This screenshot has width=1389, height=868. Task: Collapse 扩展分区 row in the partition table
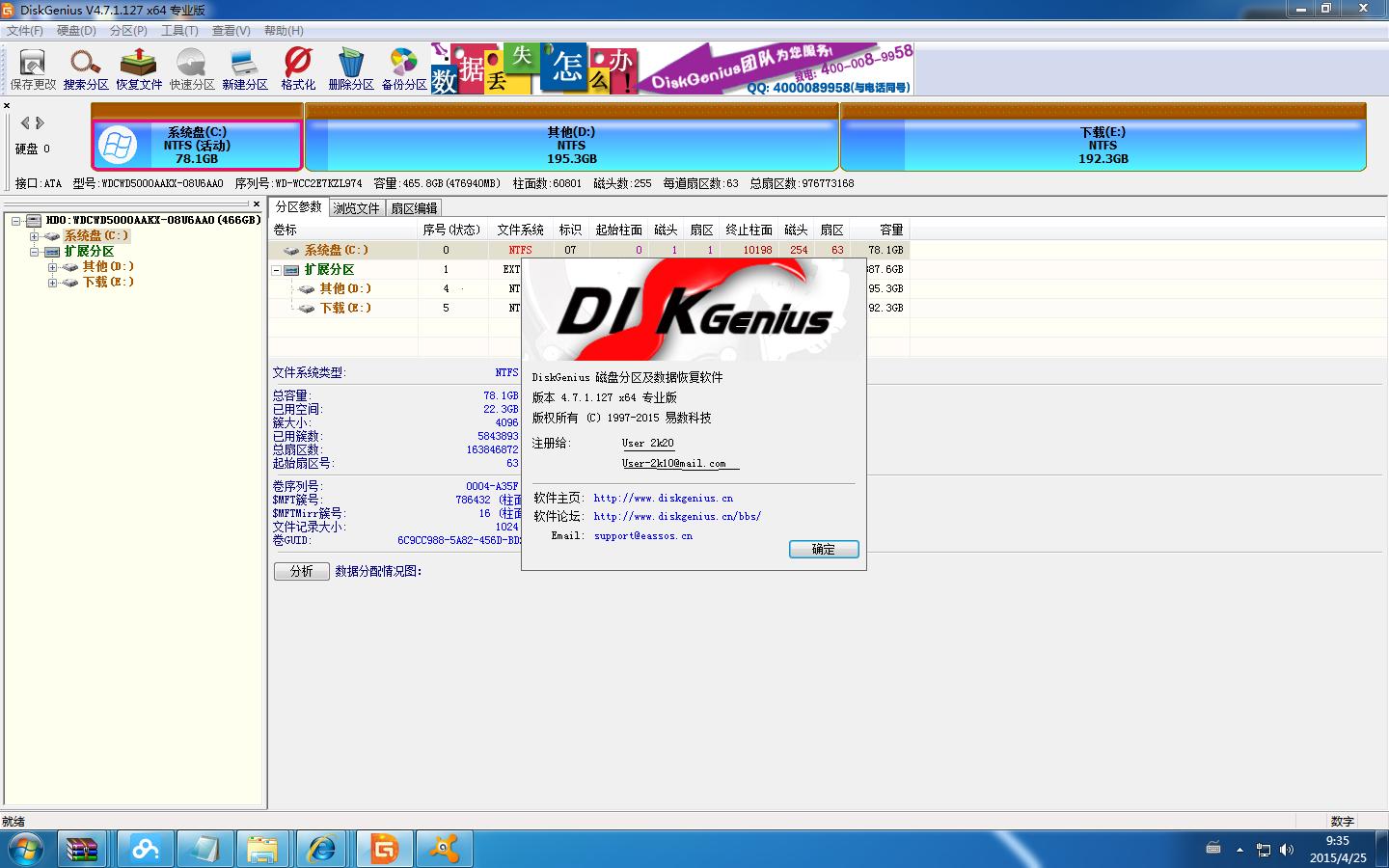(x=277, y=270)
